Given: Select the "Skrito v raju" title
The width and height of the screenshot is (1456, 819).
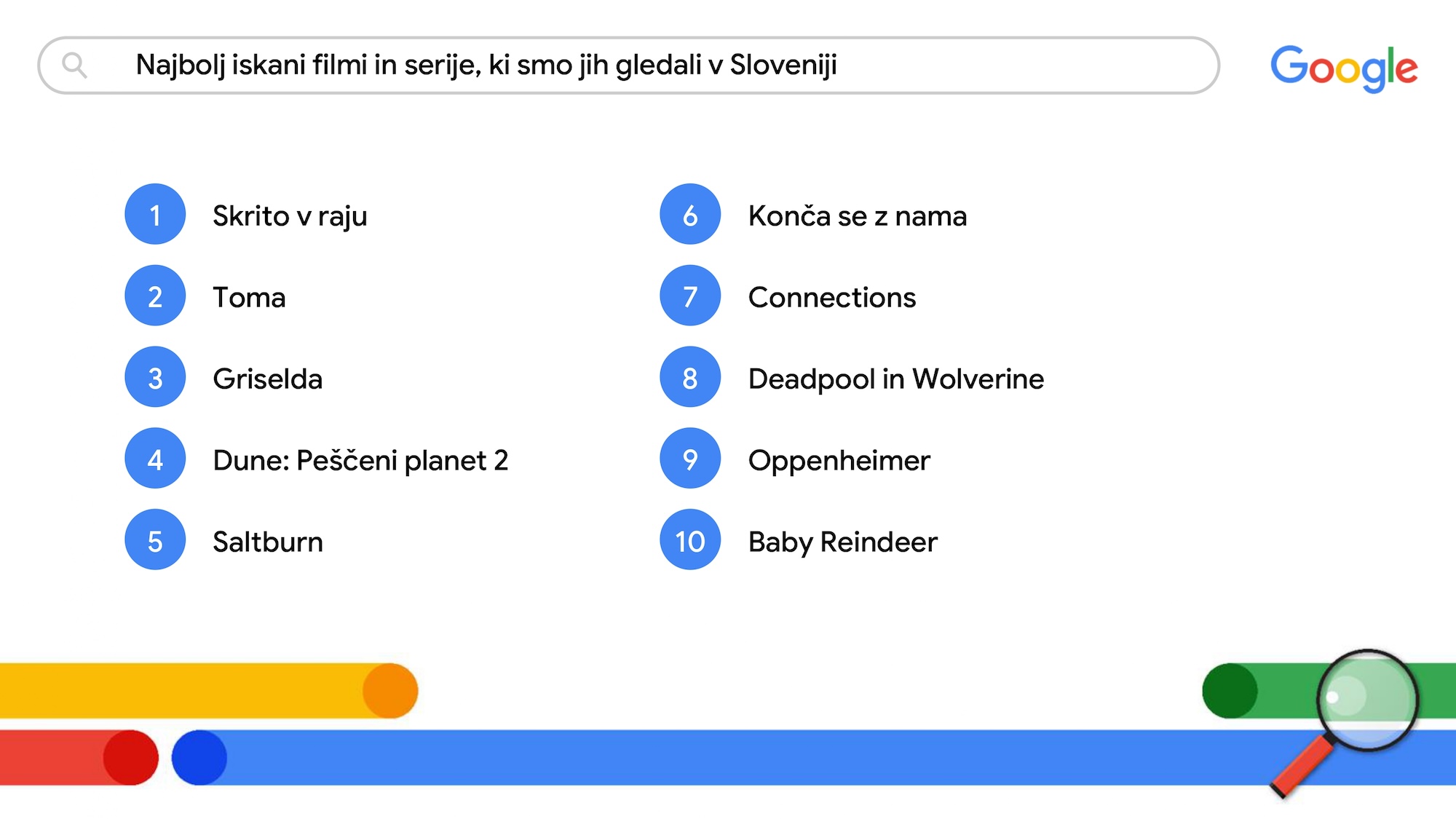Looking at the screenshot, I should click(x=290, y=216).
